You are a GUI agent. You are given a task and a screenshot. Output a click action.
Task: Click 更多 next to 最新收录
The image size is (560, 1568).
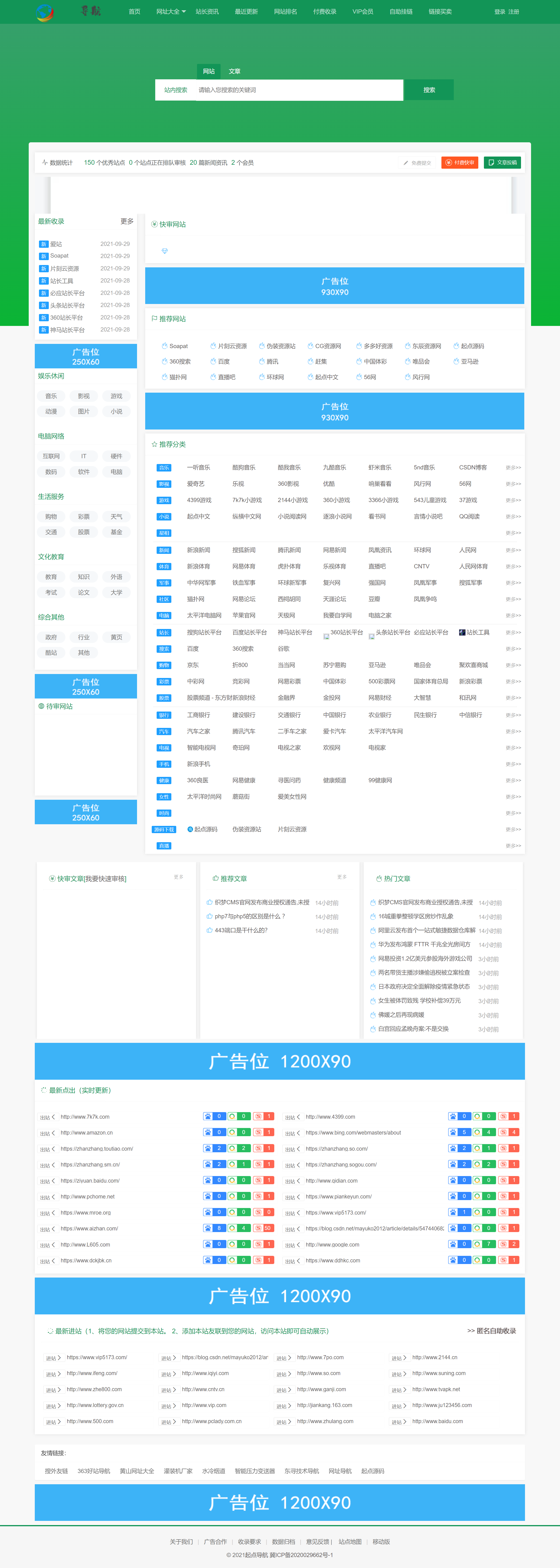pyautogui.click(x=127, y=222)
